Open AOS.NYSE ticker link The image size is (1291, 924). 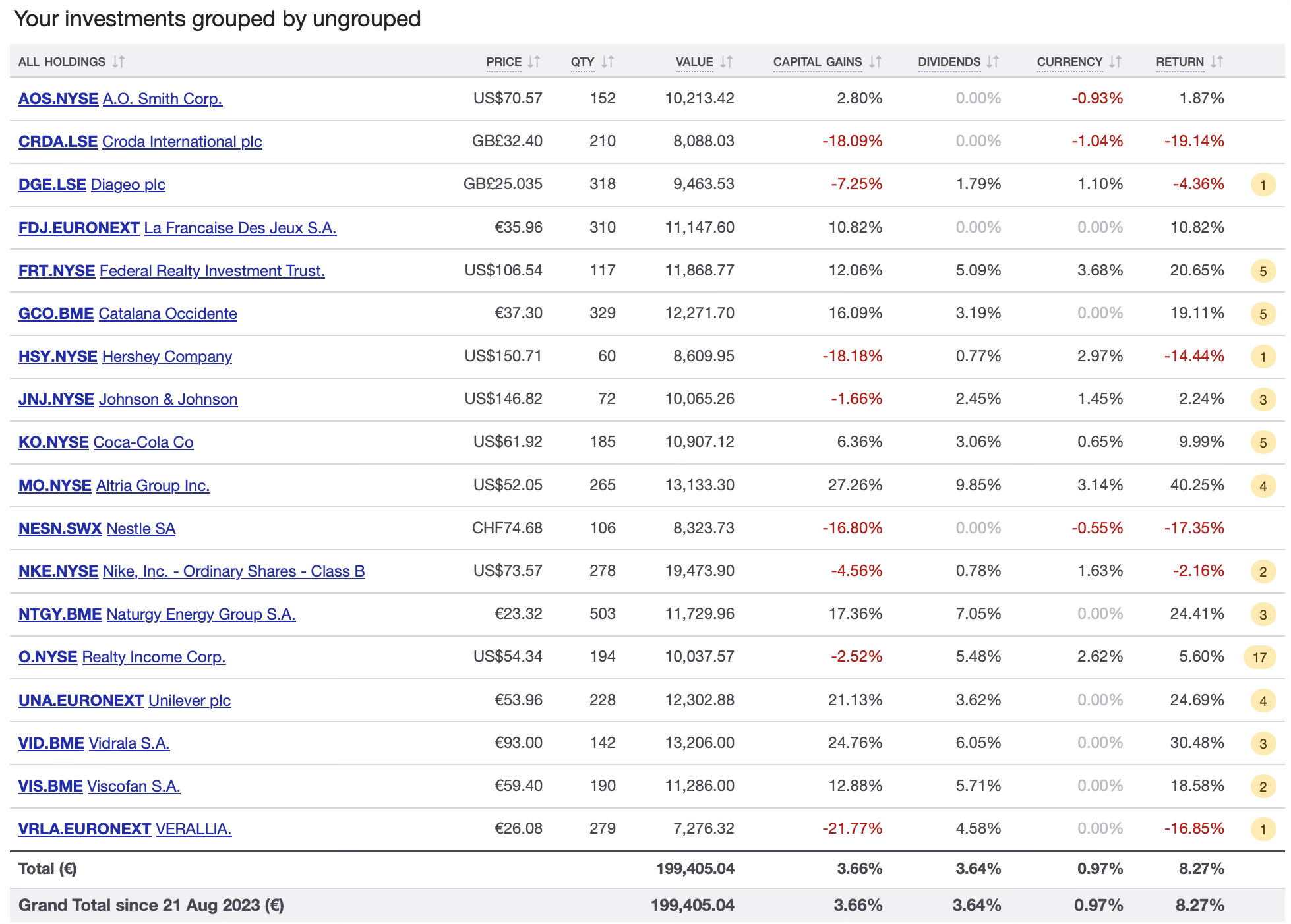click(x=58, y=99)
